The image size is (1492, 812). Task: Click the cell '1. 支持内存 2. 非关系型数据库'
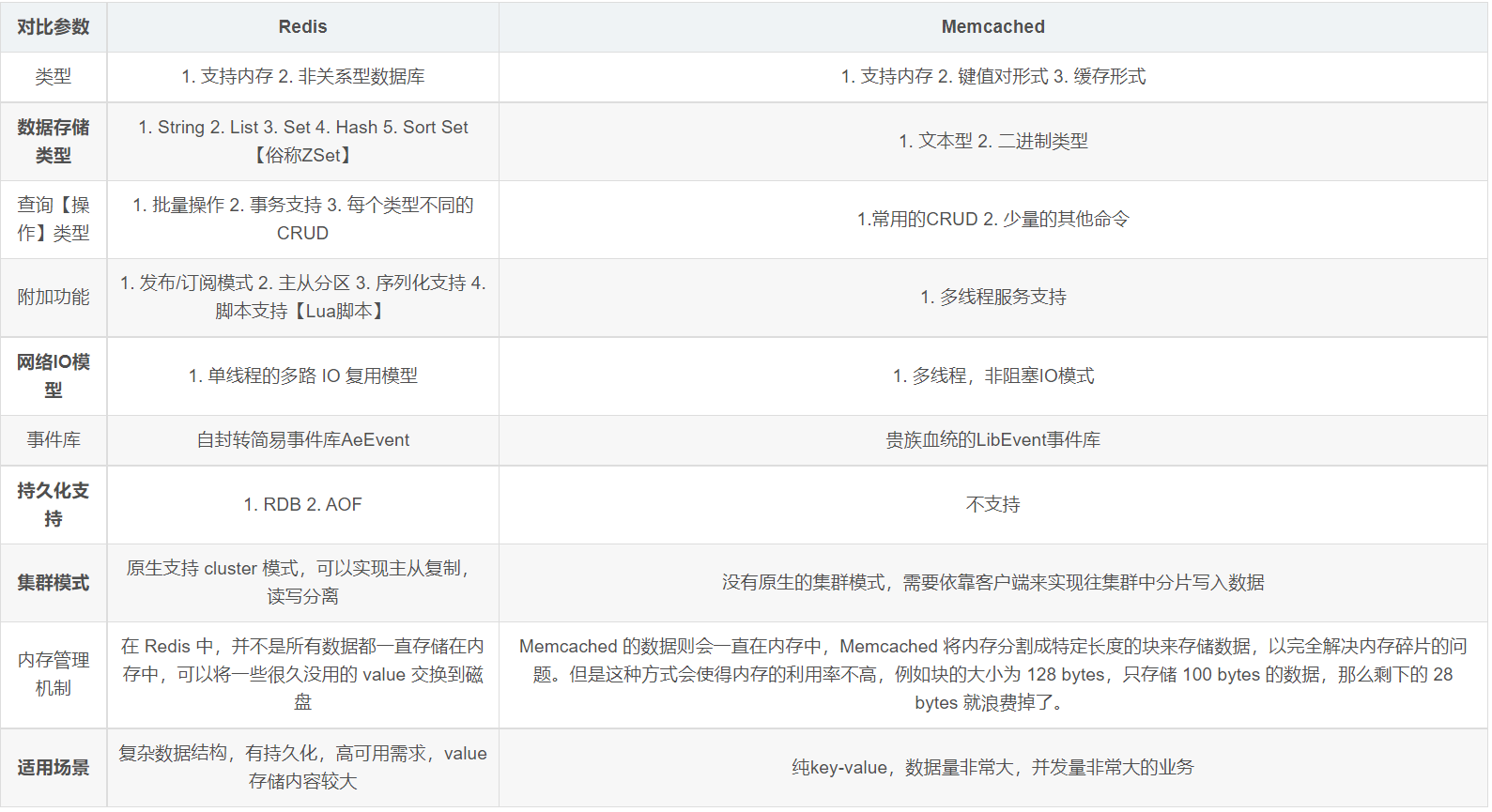pyautogui.click(x=302, y=77)
